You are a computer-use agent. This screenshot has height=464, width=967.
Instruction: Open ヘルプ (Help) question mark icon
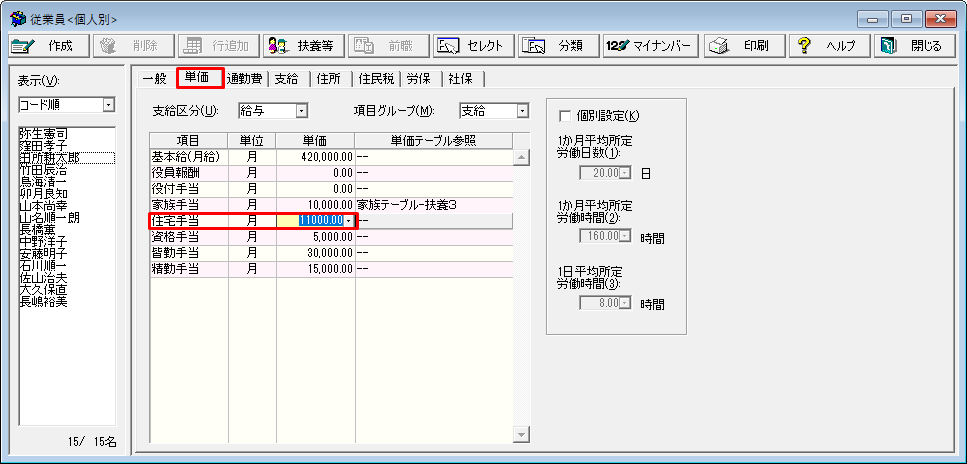point(803,46)
